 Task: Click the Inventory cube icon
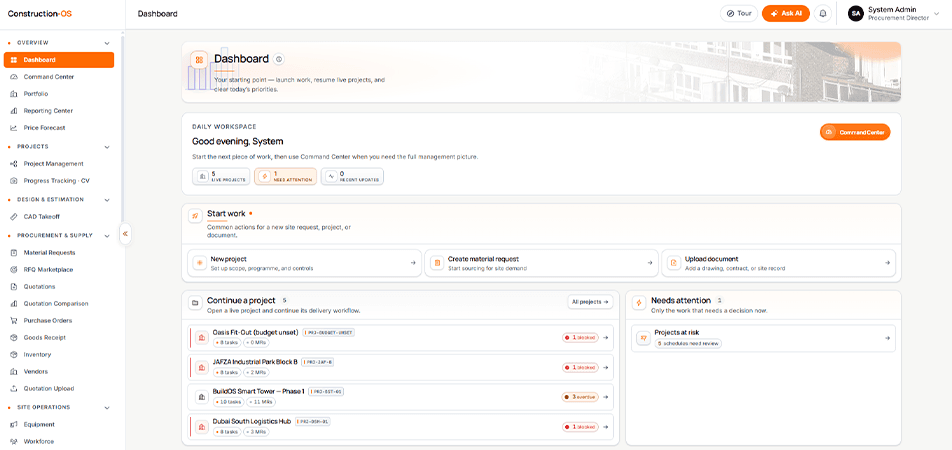(14, 355)
